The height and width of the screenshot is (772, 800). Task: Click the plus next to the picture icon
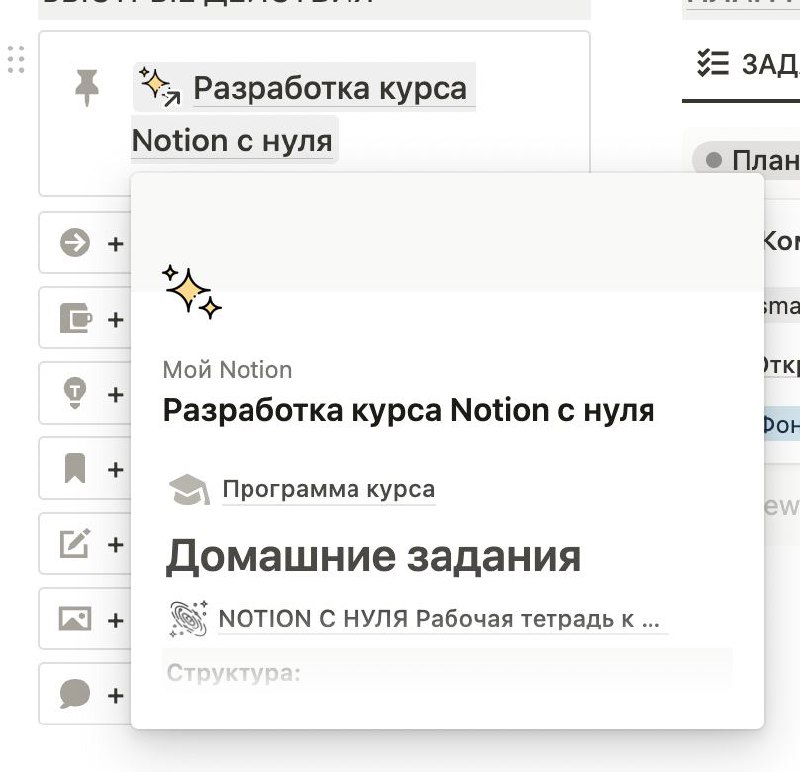point(116,620)
